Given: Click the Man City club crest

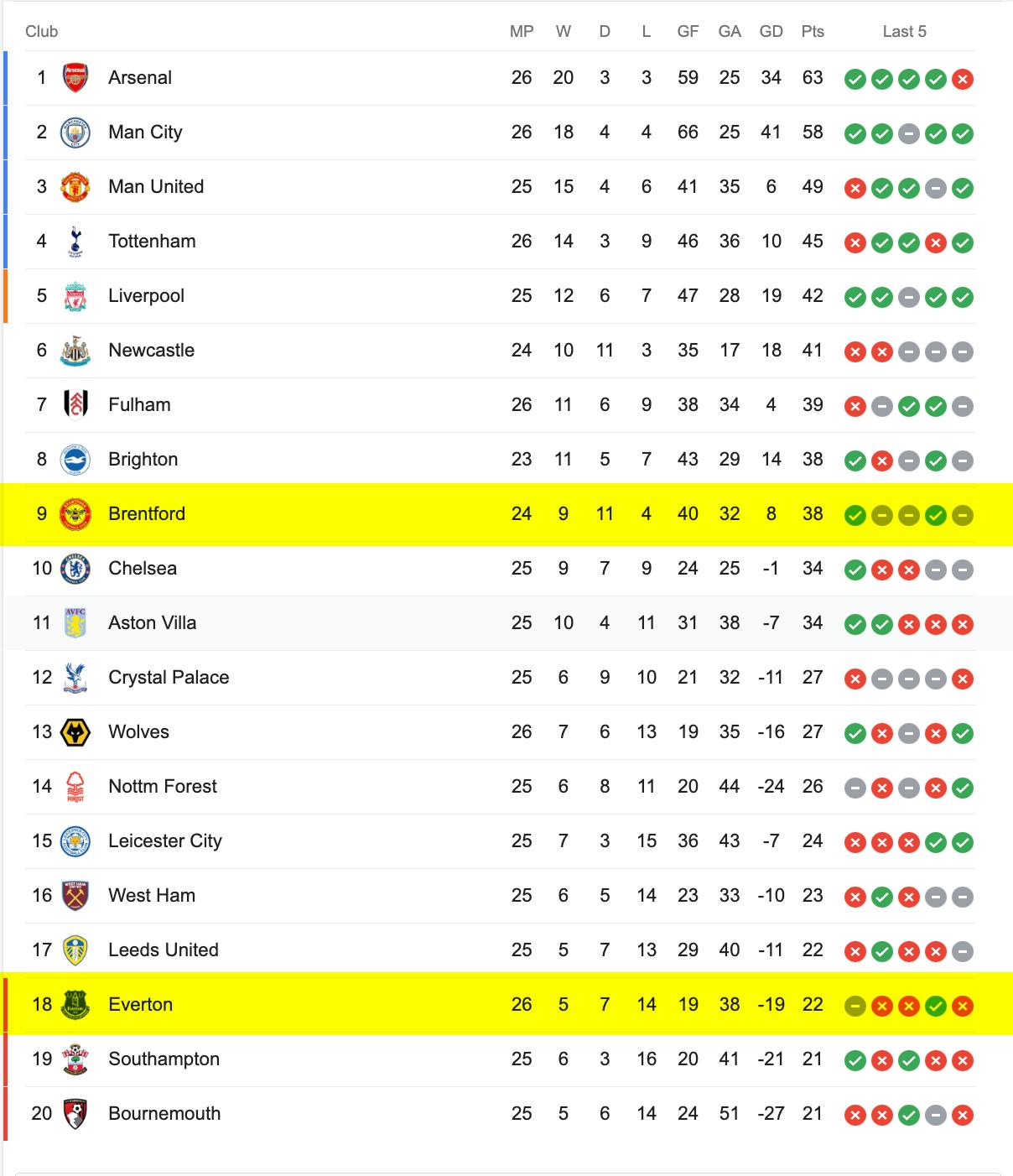Looking at the screenshot, I should 75,133.
